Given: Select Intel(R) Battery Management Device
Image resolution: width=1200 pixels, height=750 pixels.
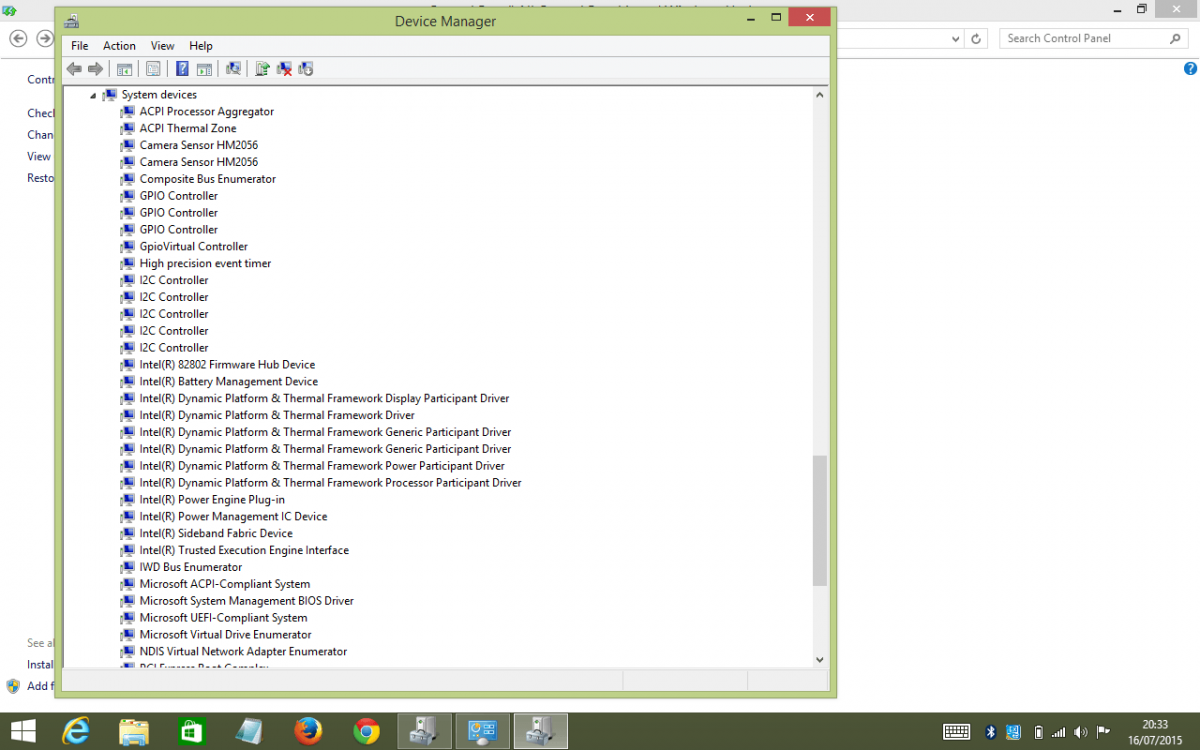Looking at the screenshot, I should click(x=228, y=382).
